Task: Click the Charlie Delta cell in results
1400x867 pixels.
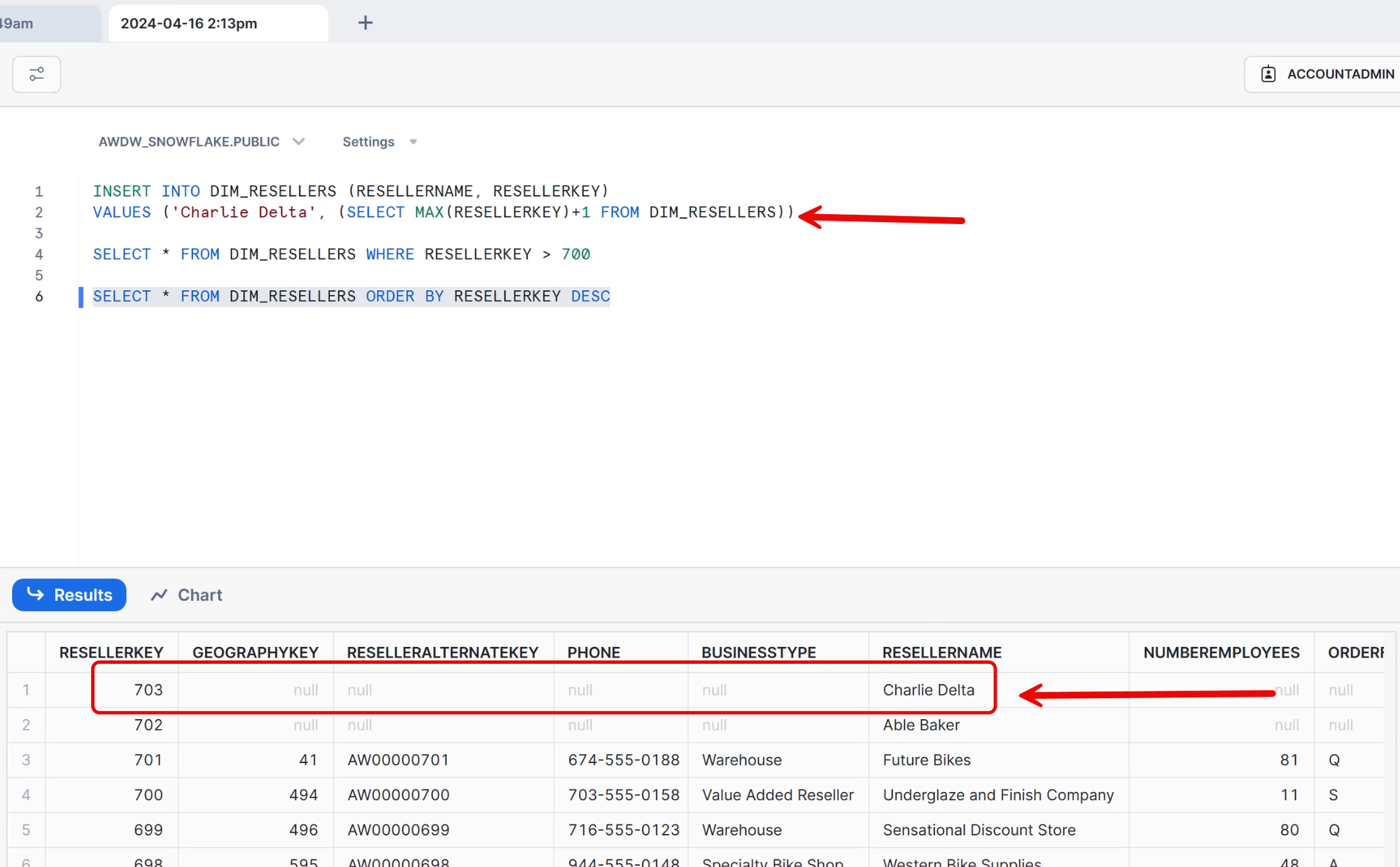Action: 928,690
